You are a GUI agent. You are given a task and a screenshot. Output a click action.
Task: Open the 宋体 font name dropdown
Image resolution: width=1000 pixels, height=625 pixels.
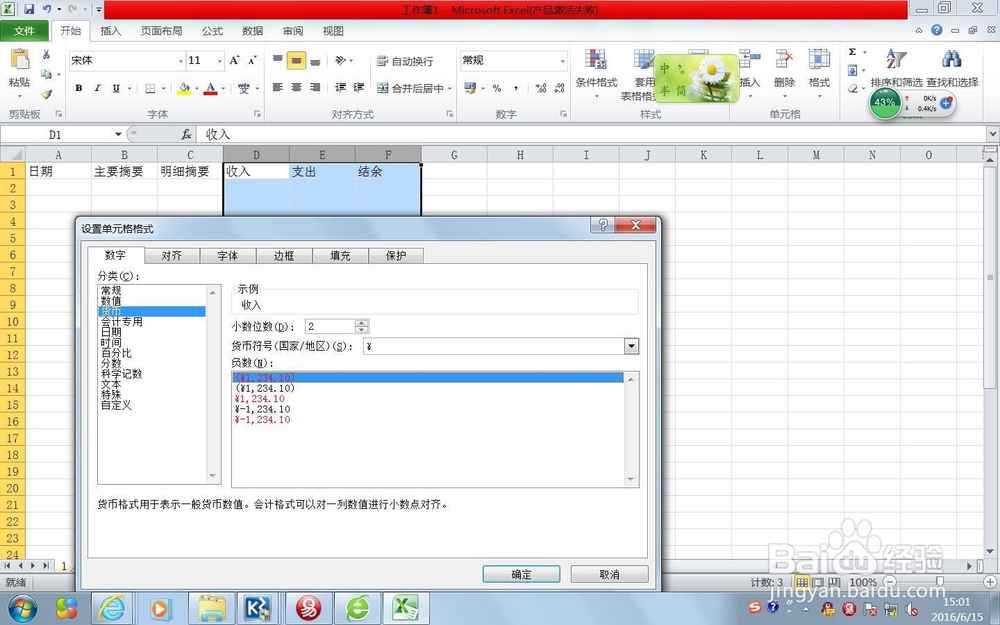(x=181, y=60)
